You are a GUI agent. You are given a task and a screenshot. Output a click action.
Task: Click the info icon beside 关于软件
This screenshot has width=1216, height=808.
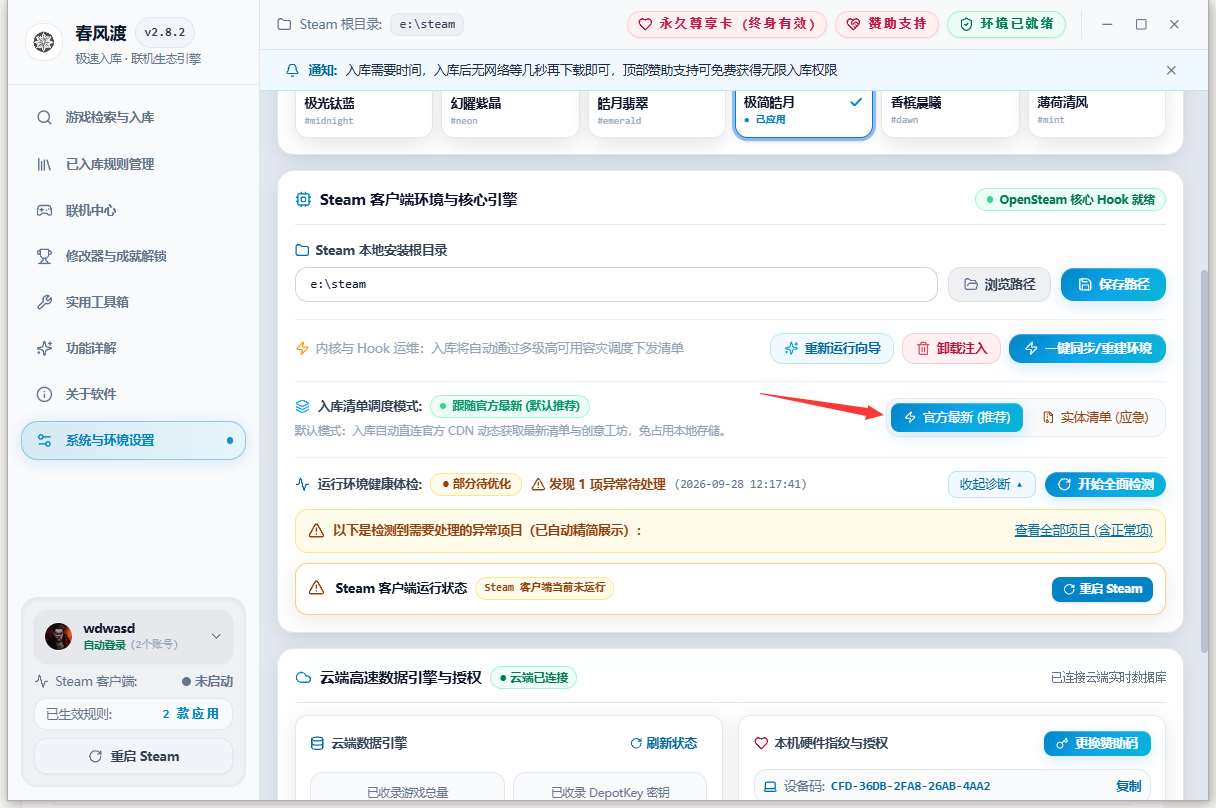[x=44, y=394]
